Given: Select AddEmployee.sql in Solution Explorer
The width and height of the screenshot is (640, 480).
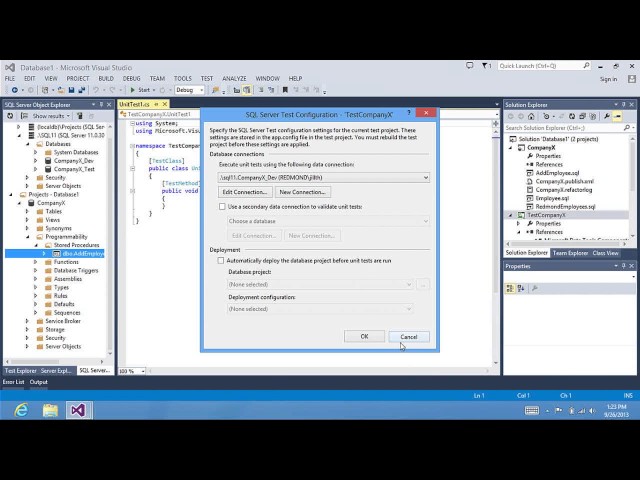Looking at the screenshot, I should coord(557,173).
